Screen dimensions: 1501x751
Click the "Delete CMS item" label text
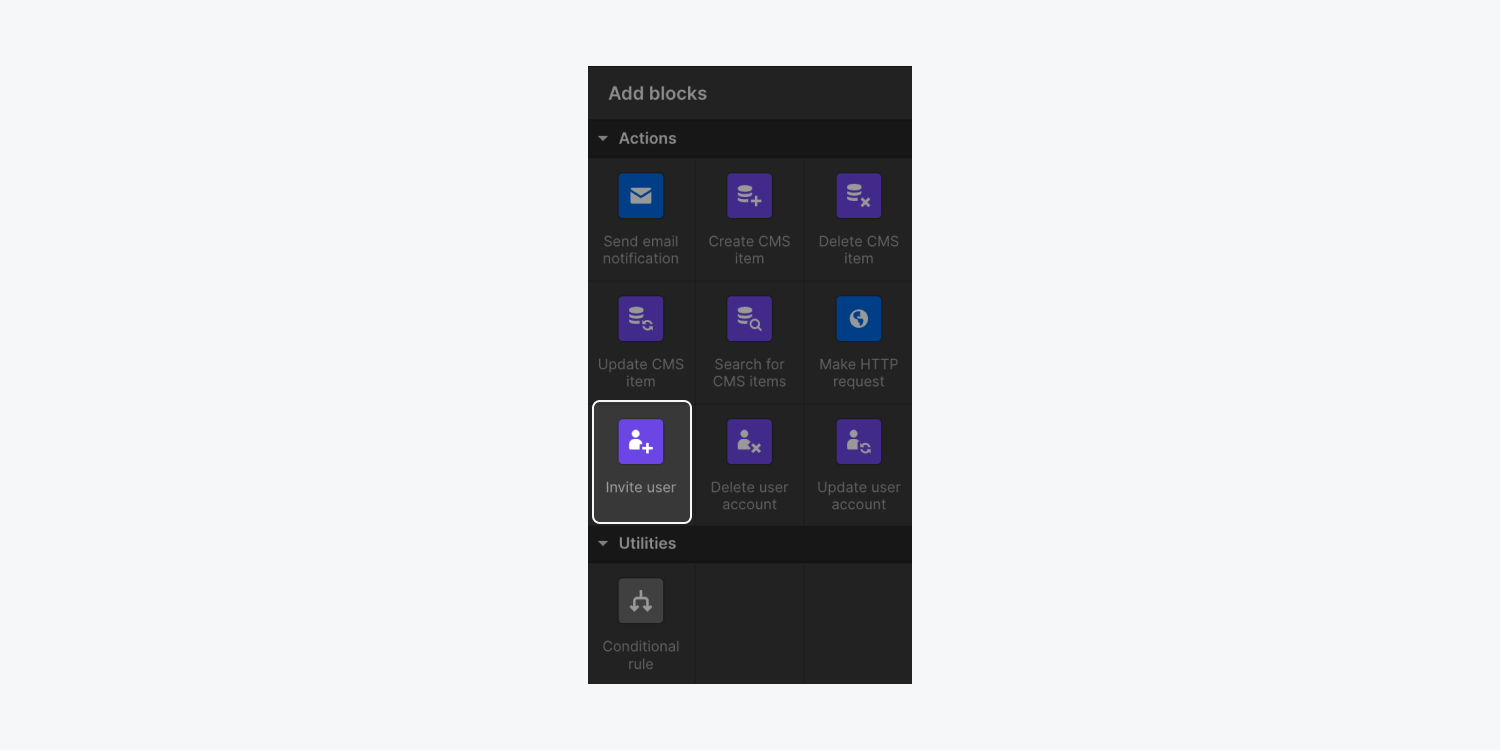(x=859, y=250)
